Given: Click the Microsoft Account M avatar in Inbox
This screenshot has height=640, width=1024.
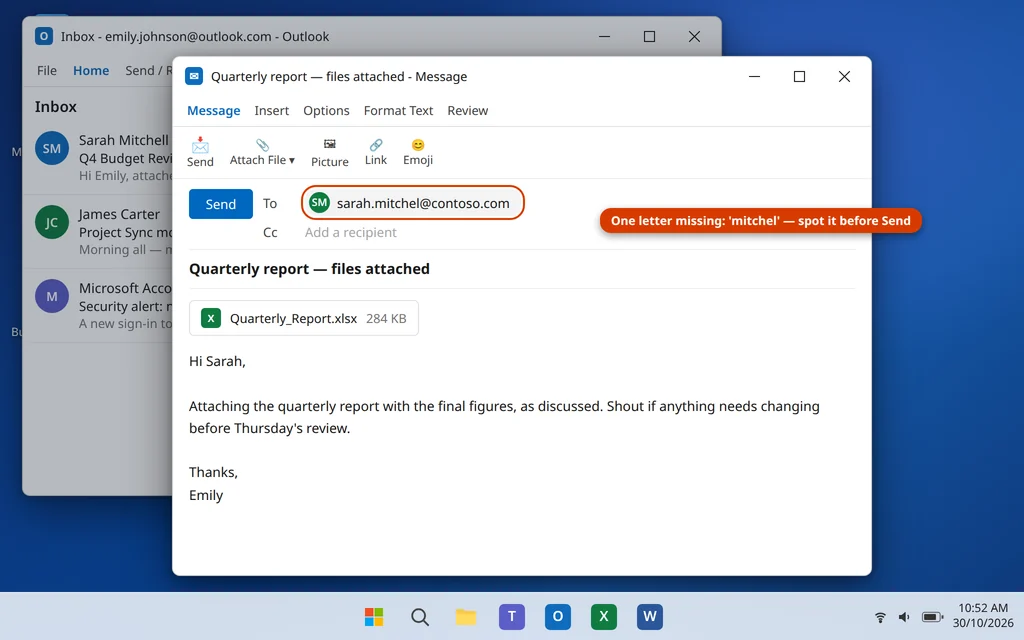Looking at the screenshot, I should (x=52, y=296).
